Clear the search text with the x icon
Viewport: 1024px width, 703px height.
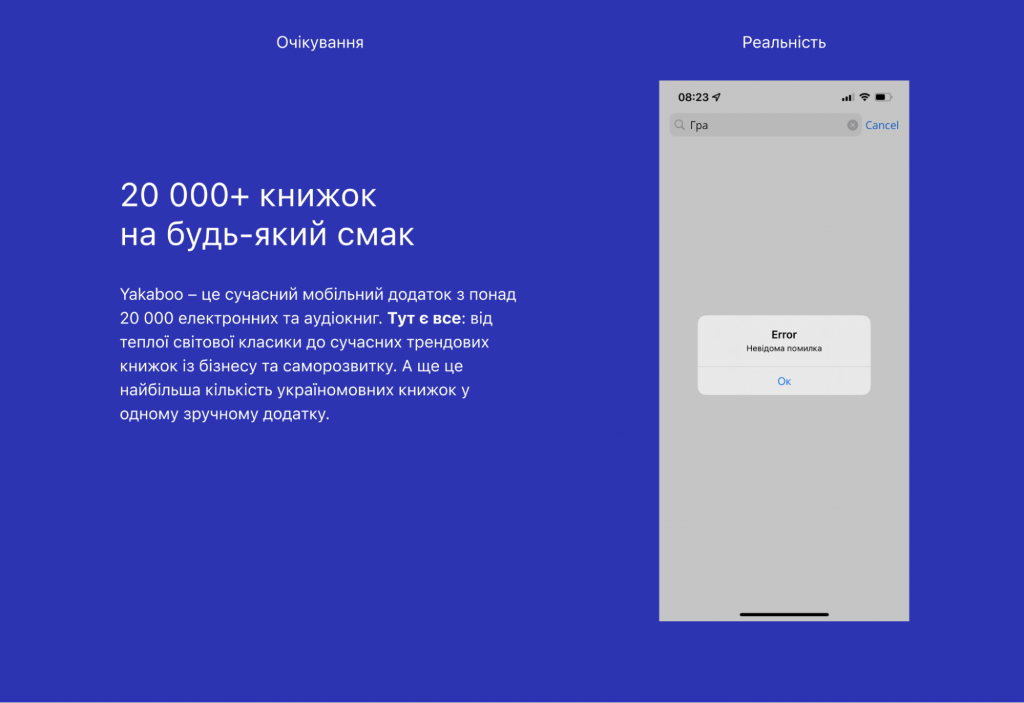(x=852, y=125)
